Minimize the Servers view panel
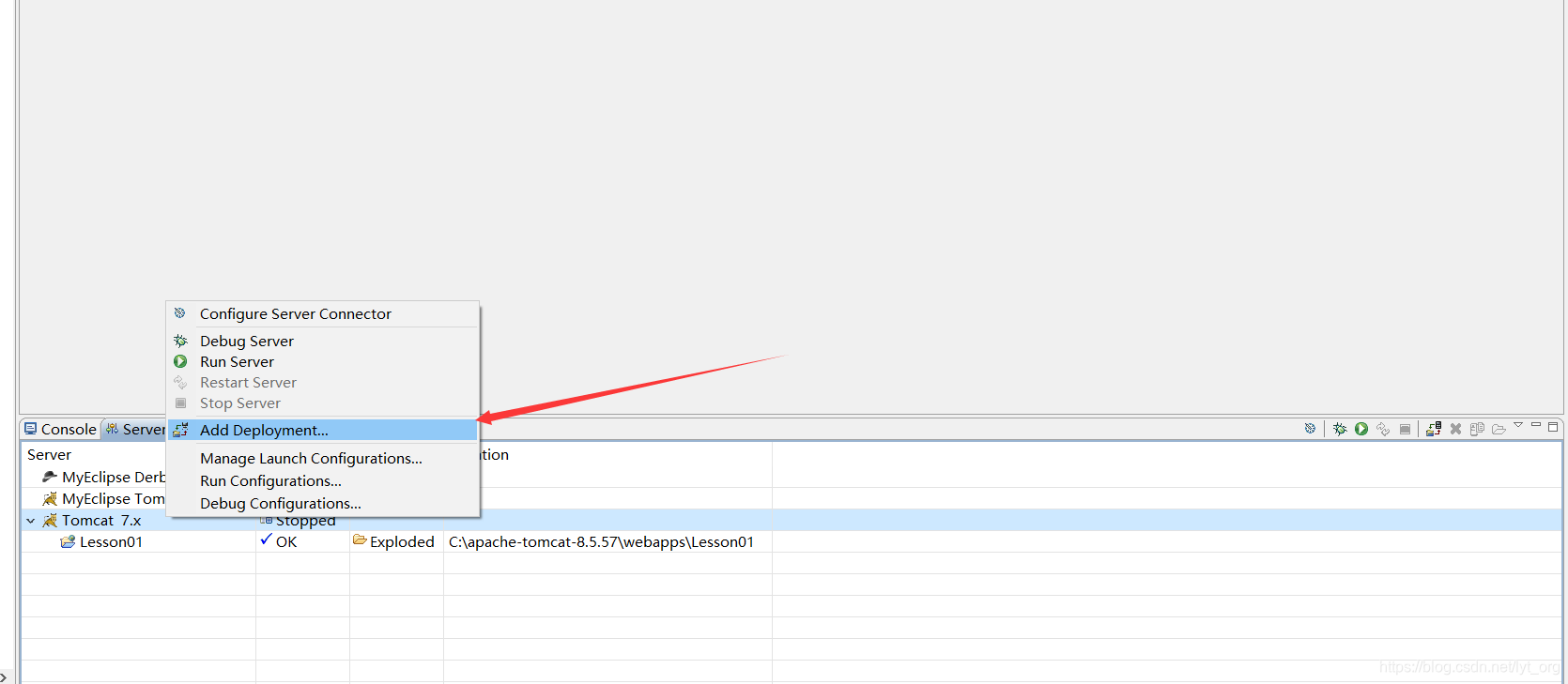Screen dimensions: 1568x684 tap(1536, 426)
